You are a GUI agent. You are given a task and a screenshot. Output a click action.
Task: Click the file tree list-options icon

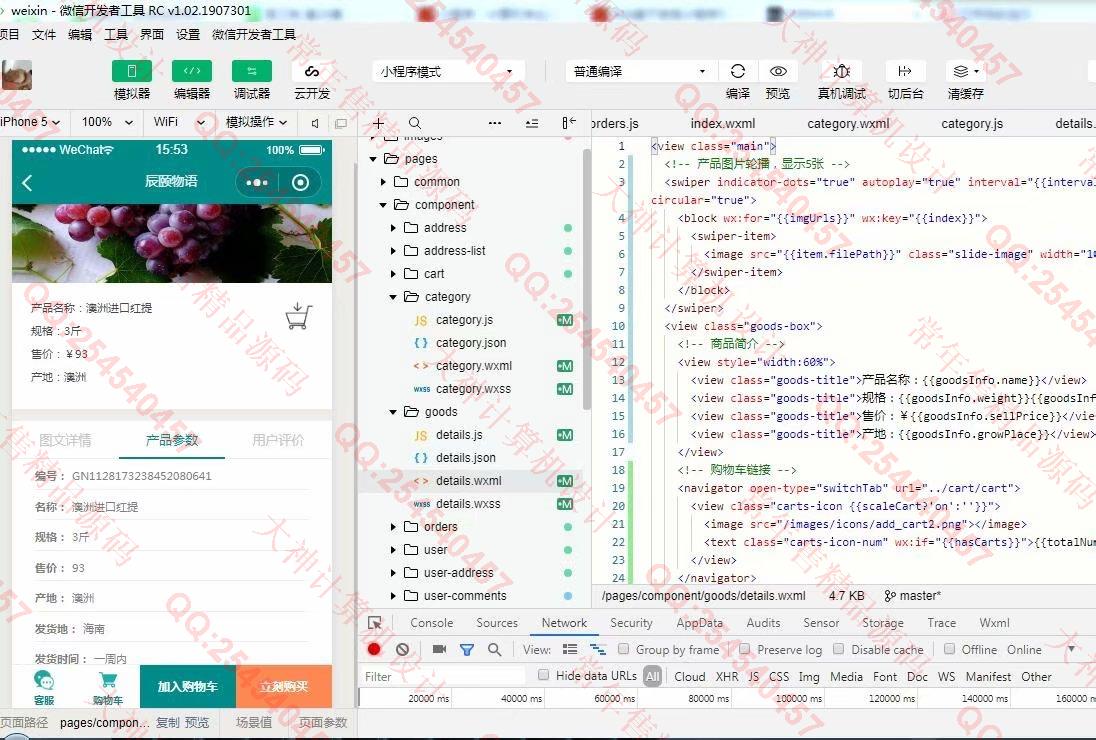pos(532,123)
